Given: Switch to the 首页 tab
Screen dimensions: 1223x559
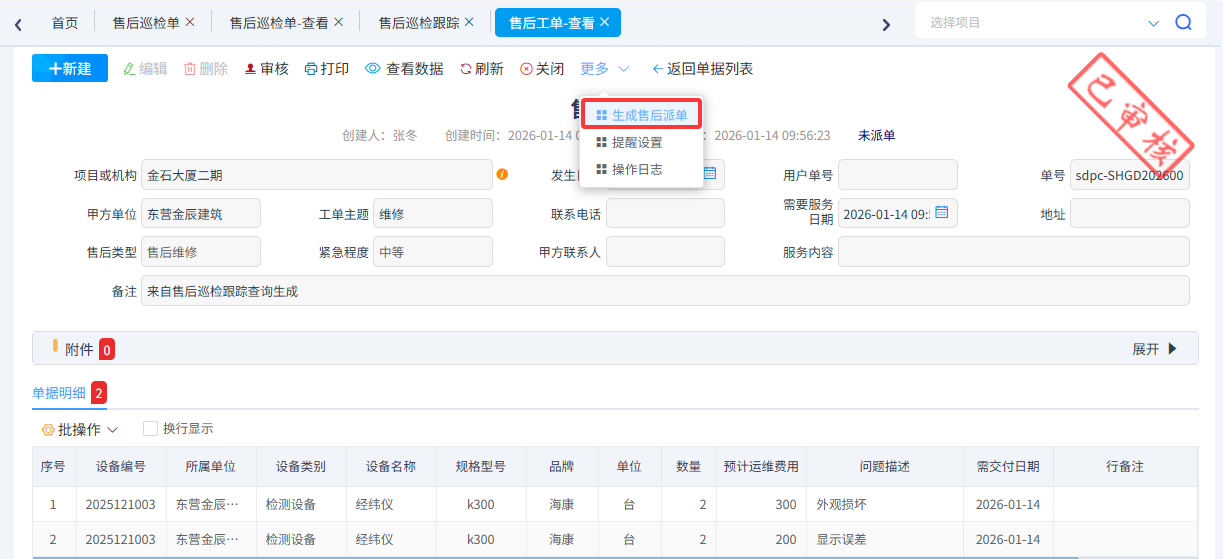Looking at the screenshot, I should [x=64, y=22].
